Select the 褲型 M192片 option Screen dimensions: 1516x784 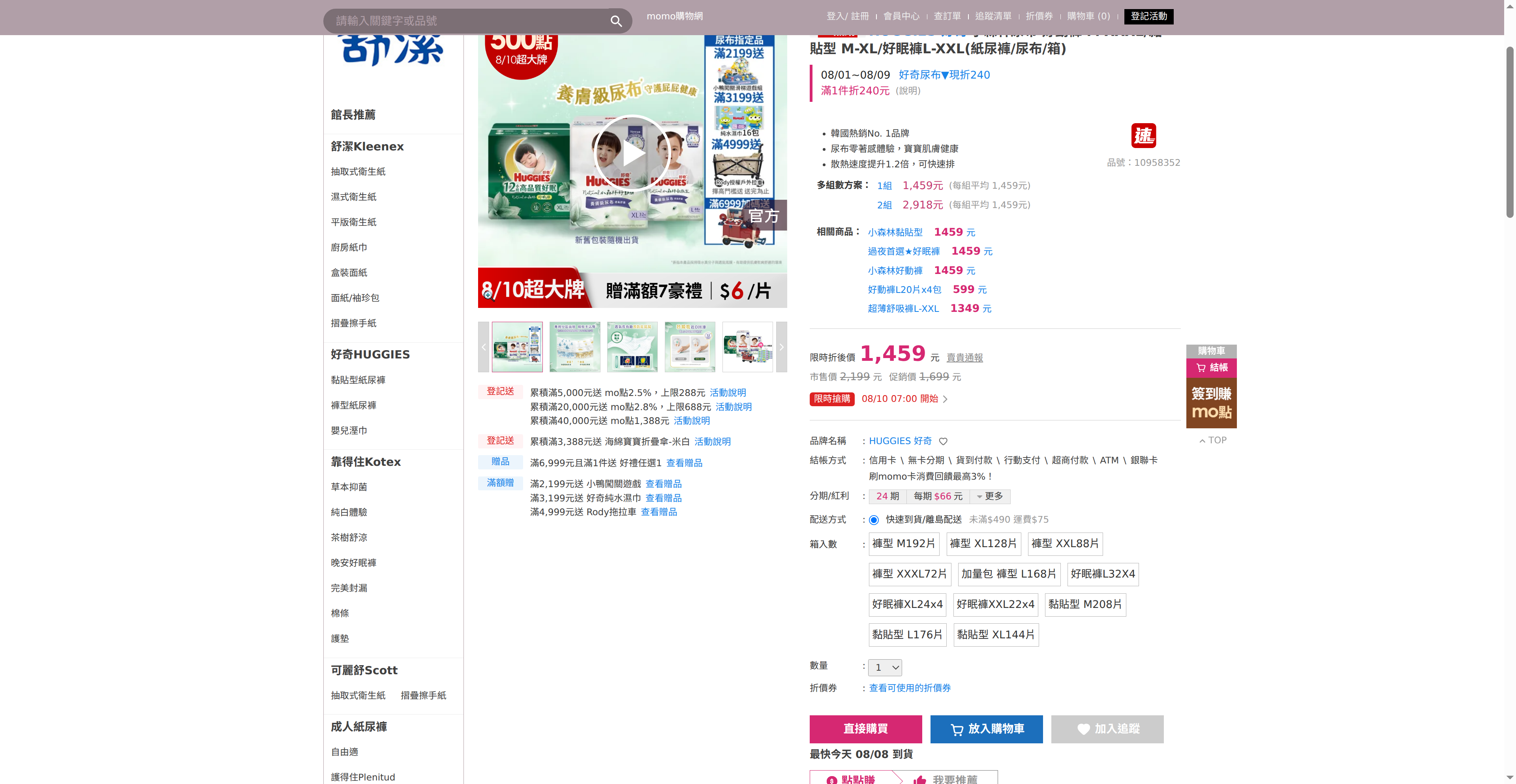[903, 544]
